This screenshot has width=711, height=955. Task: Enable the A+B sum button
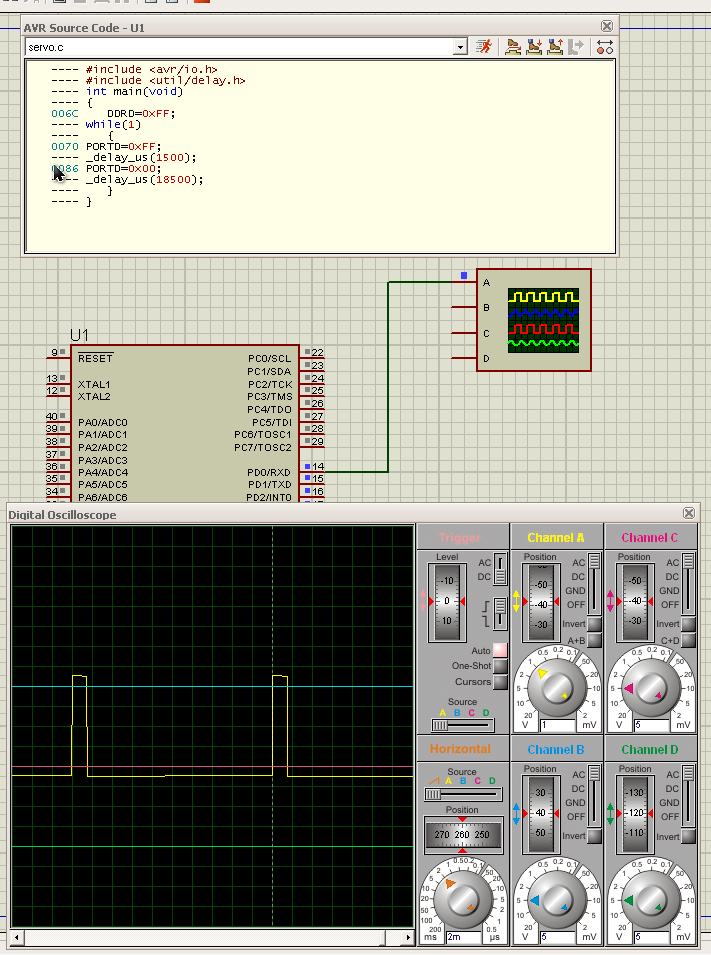(594, 640)
